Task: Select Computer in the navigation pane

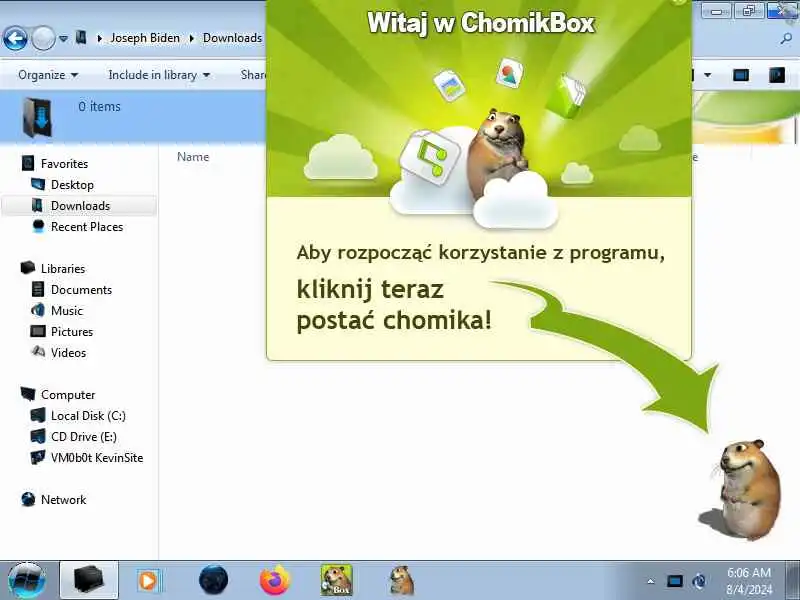Action: click(68, 395)
